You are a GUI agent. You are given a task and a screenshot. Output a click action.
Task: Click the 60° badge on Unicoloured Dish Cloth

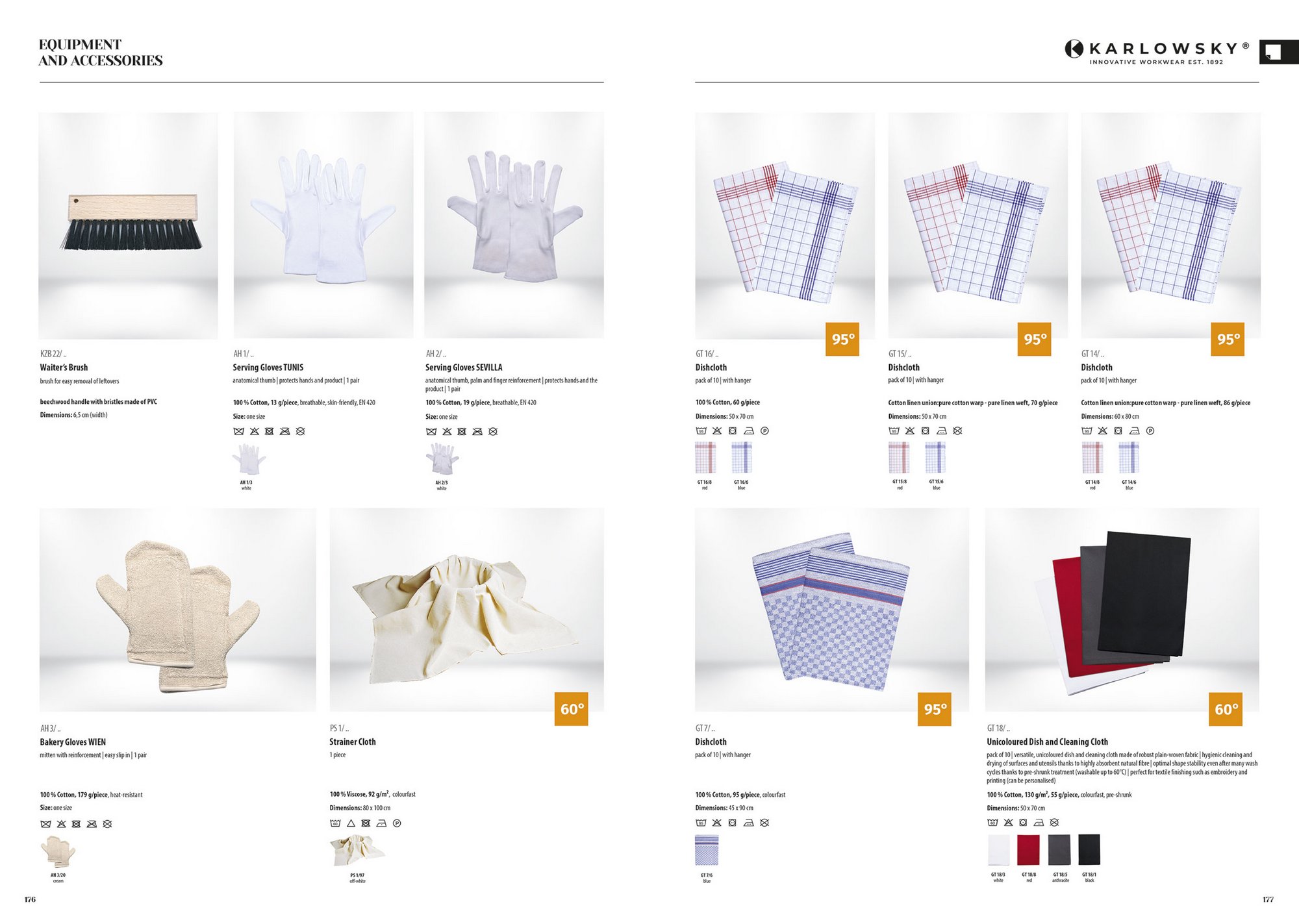click(x=1226, y=709)
